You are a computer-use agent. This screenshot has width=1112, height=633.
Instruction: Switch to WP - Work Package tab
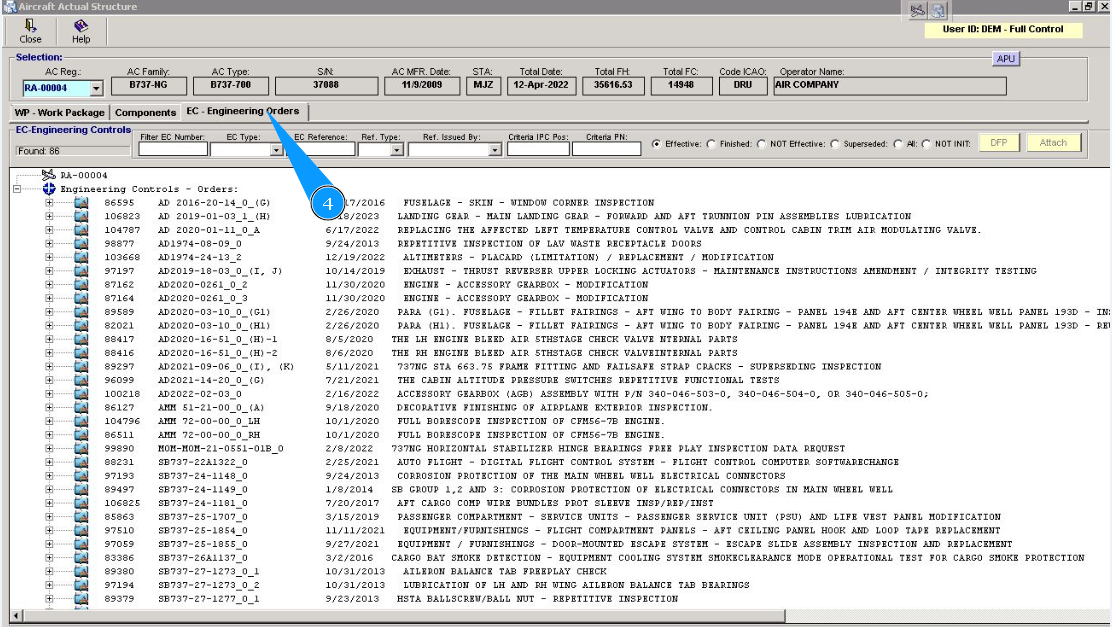coord(60,113)
